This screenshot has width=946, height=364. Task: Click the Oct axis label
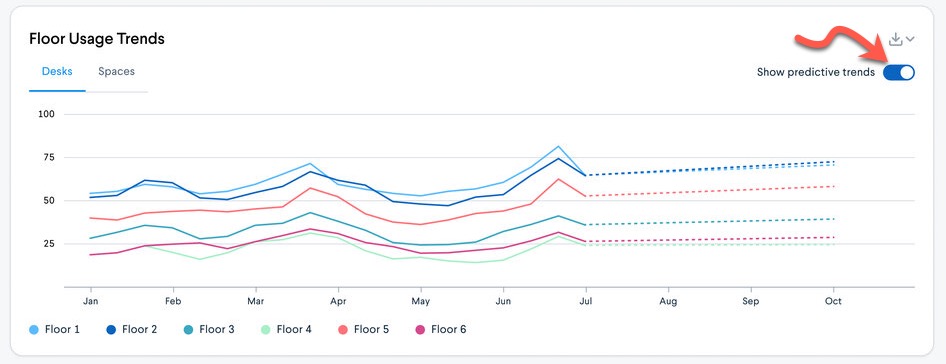833,301
